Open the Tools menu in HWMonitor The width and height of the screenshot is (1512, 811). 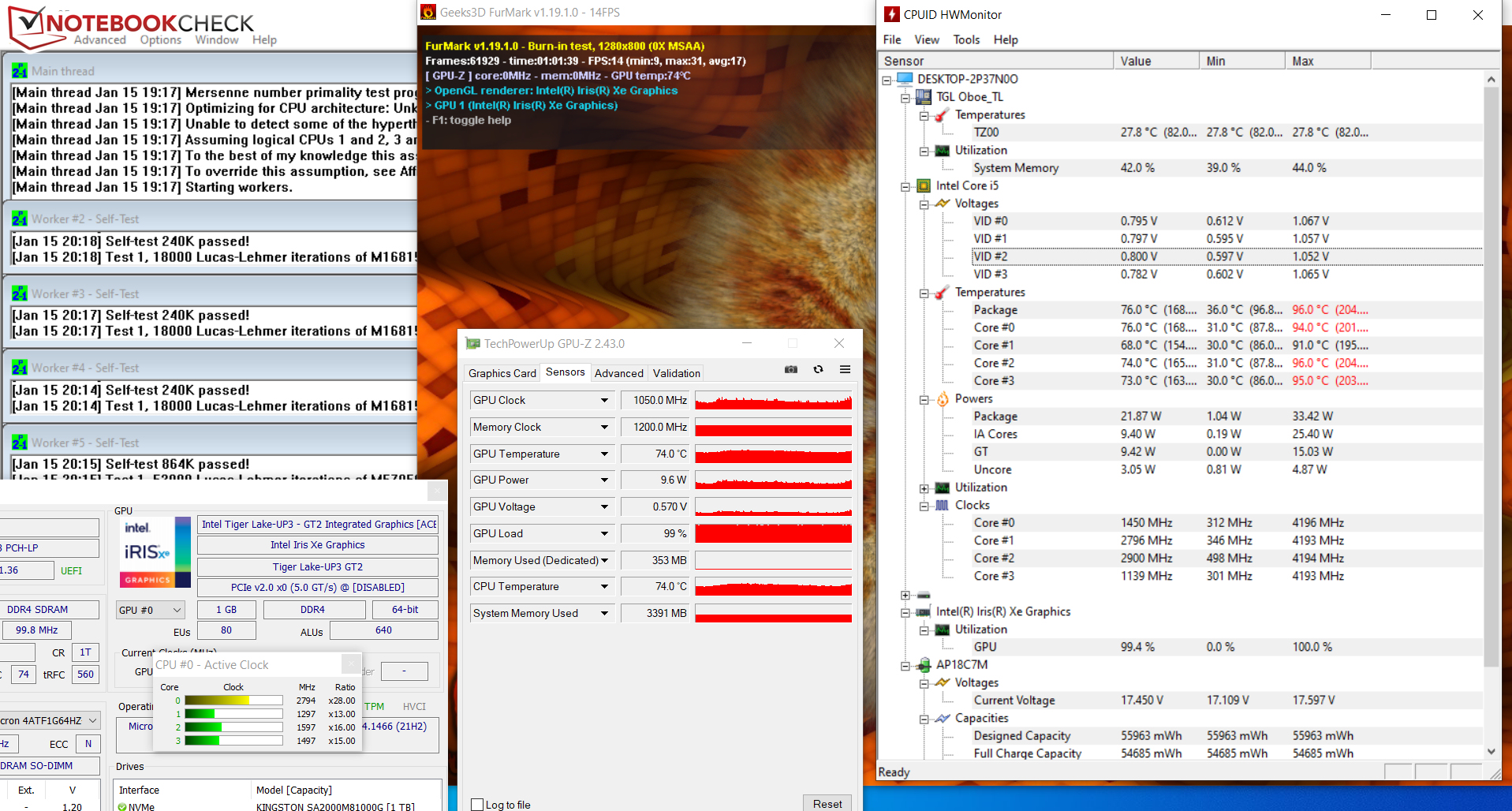pyautogui.click(x=966, y=39)
